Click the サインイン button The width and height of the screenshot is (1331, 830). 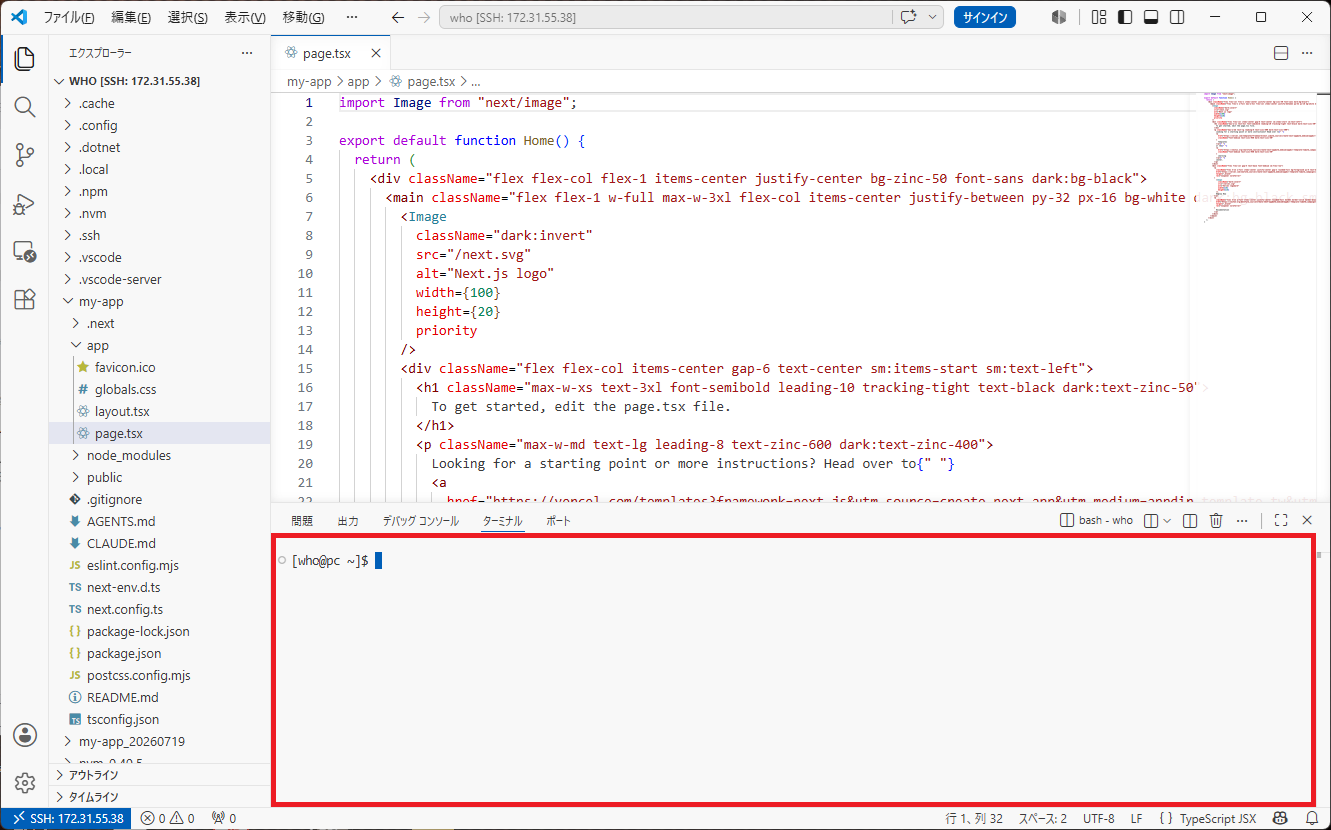(985, 17)
